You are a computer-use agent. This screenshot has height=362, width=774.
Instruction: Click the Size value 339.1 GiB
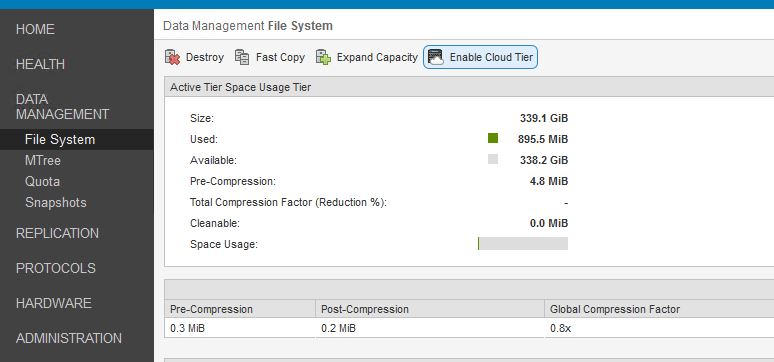(x=544, y=119)
